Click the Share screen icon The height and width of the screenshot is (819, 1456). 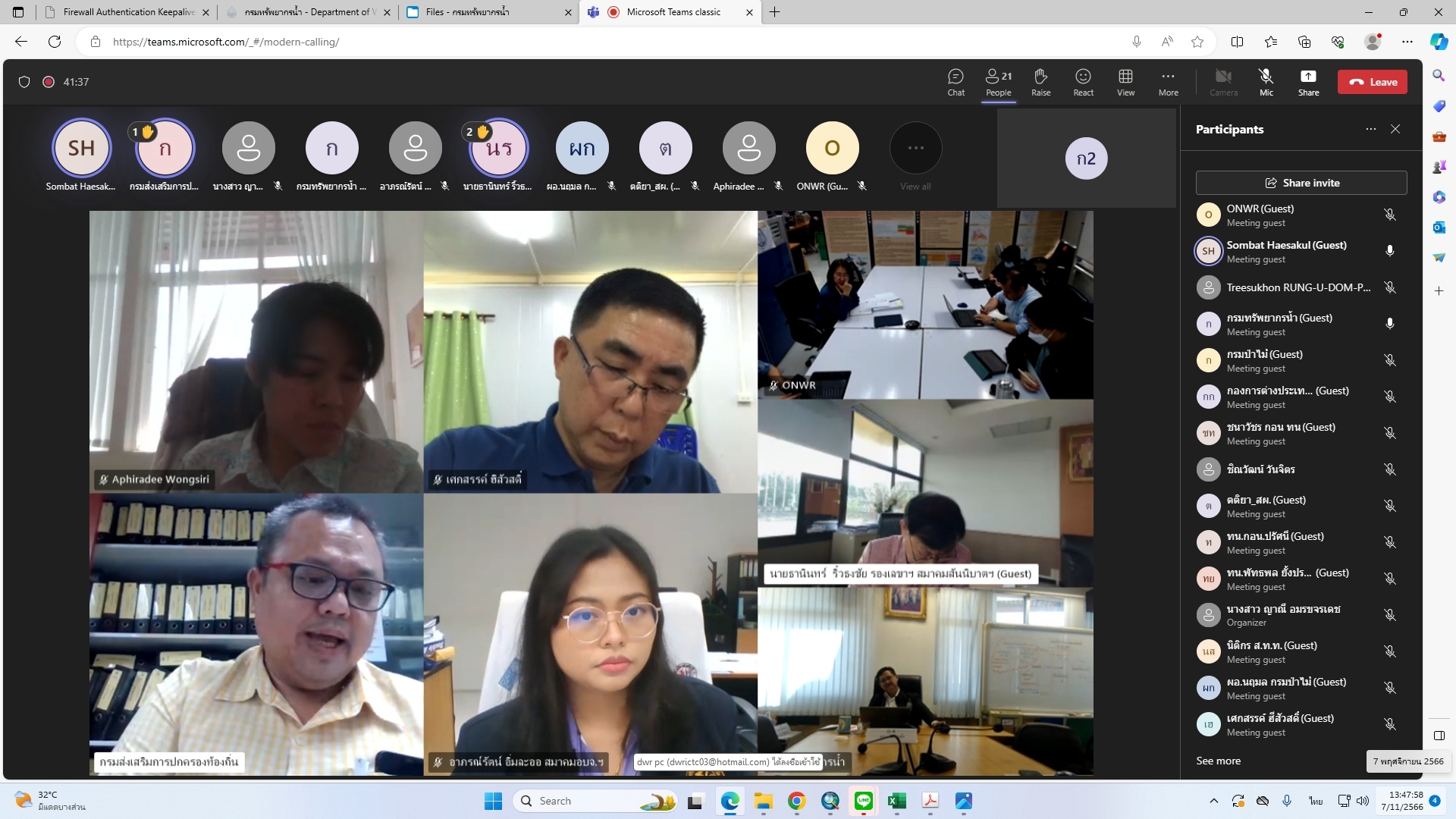(x=1308, y=81)
